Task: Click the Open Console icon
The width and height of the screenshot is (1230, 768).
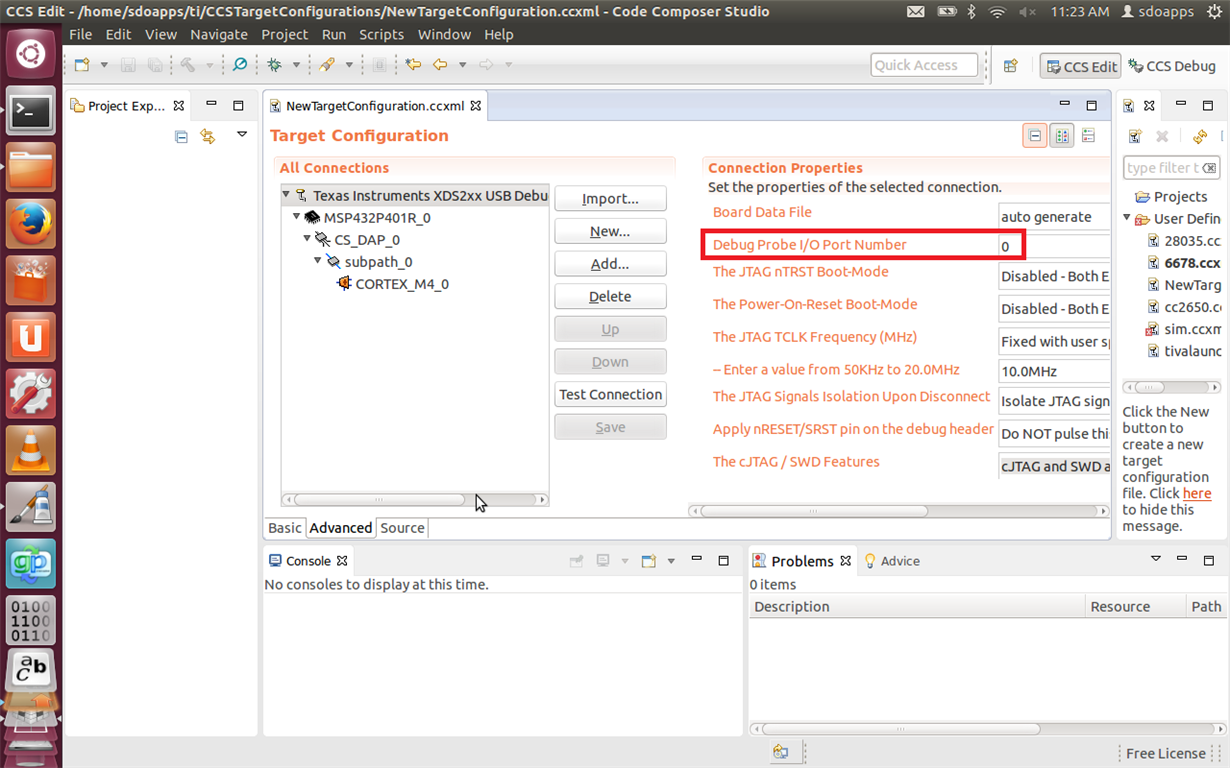Action: 648,561
